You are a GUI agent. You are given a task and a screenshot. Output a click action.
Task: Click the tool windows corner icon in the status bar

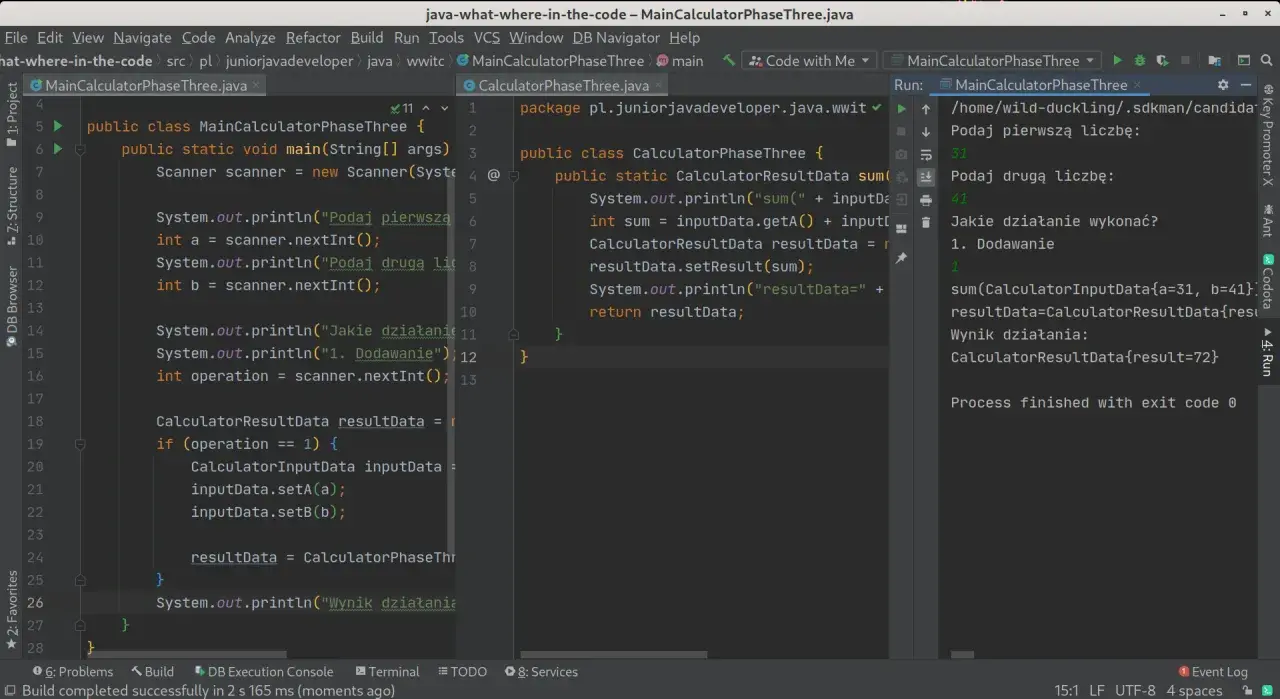(9, 691)
